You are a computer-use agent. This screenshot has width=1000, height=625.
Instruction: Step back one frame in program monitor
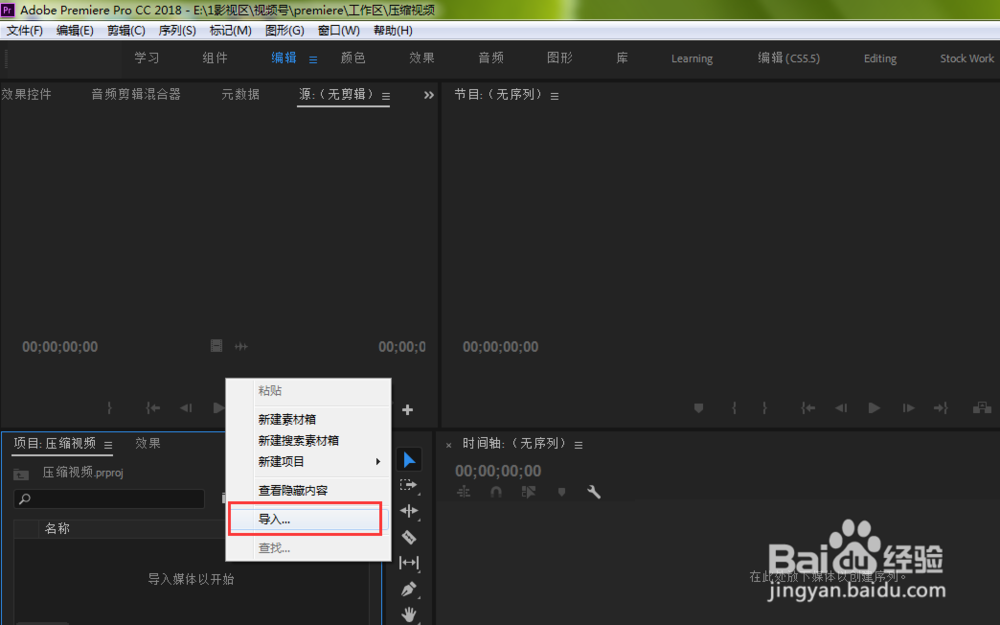841,408
